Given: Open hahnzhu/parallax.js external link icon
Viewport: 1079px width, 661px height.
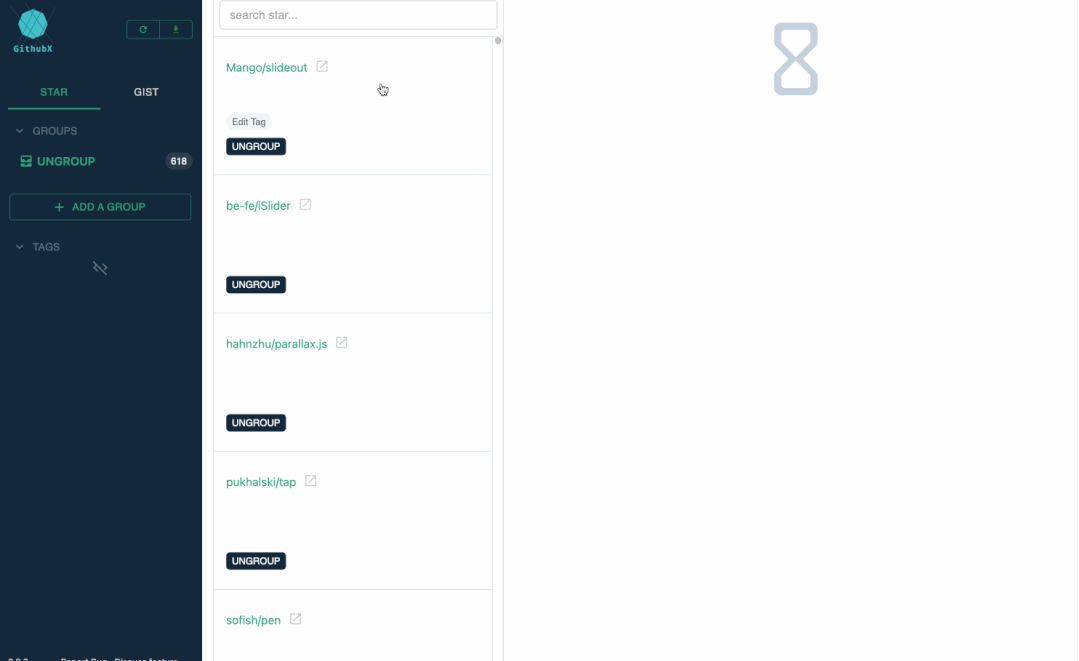Looking at the screenshot, I should pos(342,343).
